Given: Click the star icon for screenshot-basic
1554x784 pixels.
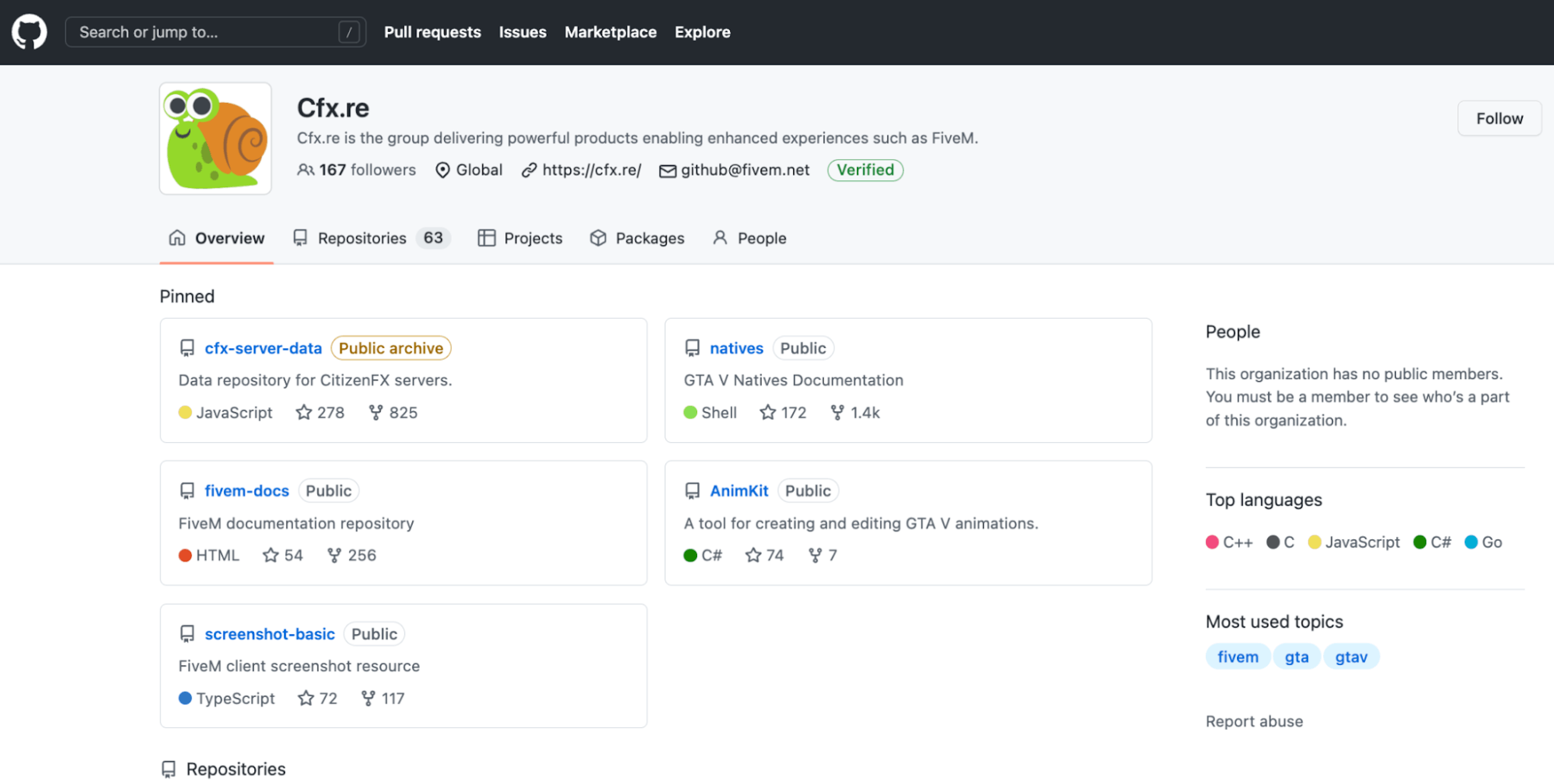Looking at the screenshot, I should 306,698.
